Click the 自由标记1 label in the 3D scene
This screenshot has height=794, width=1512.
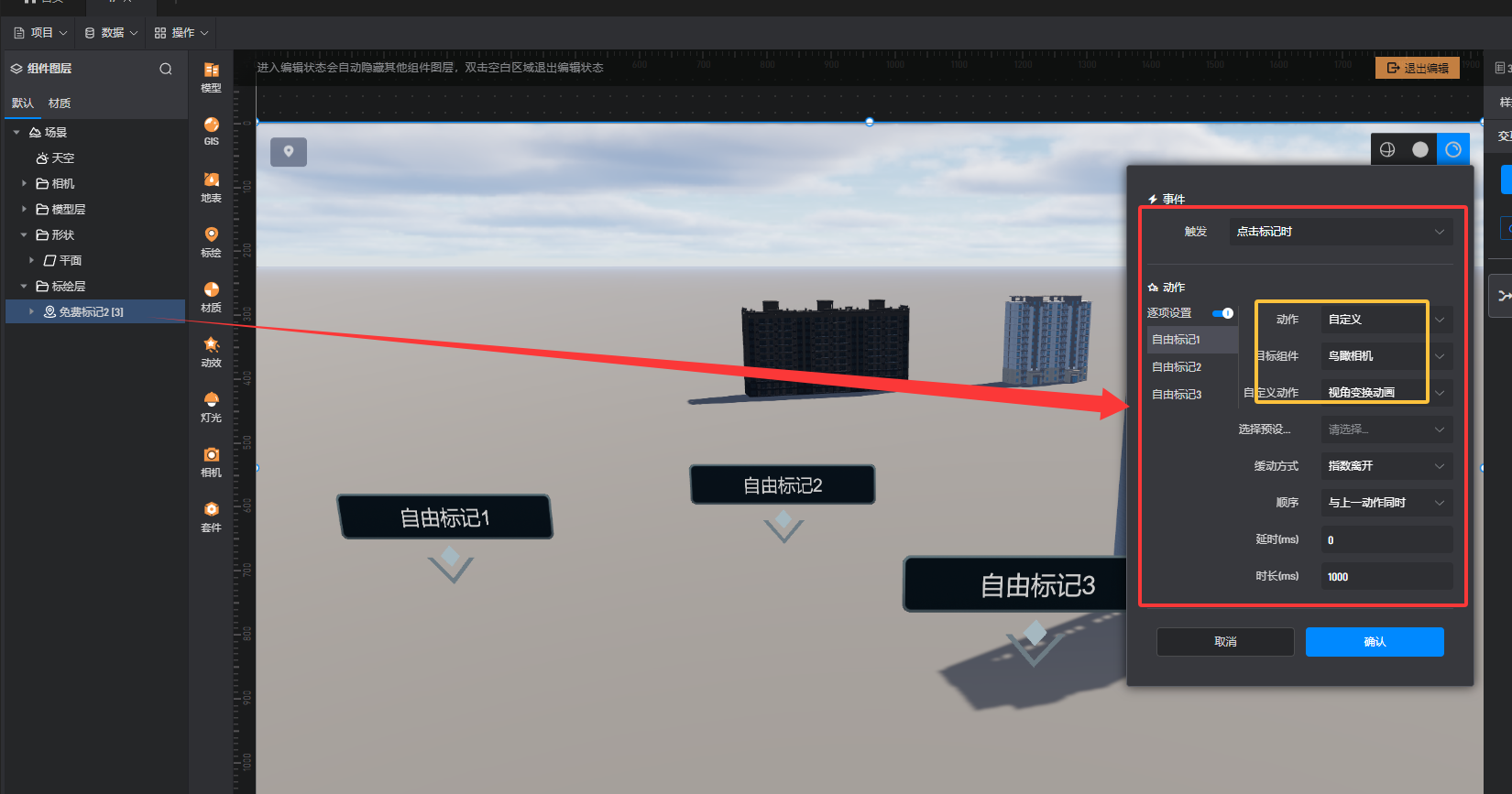445,517
